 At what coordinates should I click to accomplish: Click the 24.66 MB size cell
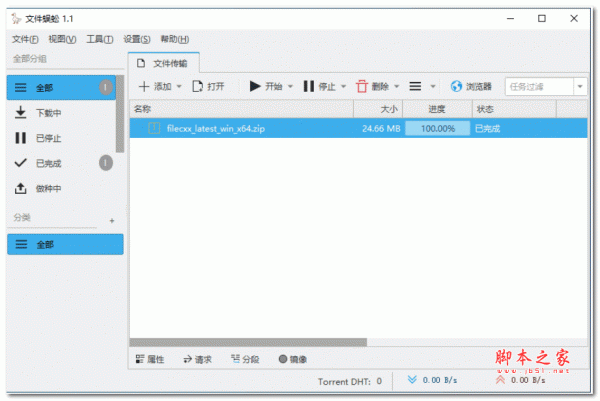tap(381, 129)
